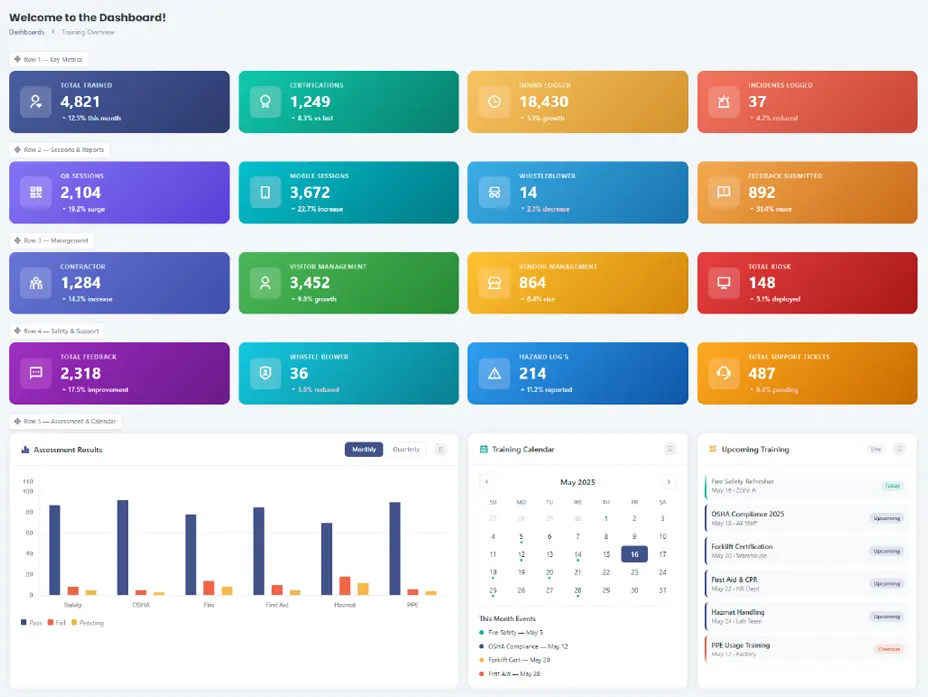Switch chart to Quarterly view
The height and width of the screenshot is (697, 928).
[406, 449]
